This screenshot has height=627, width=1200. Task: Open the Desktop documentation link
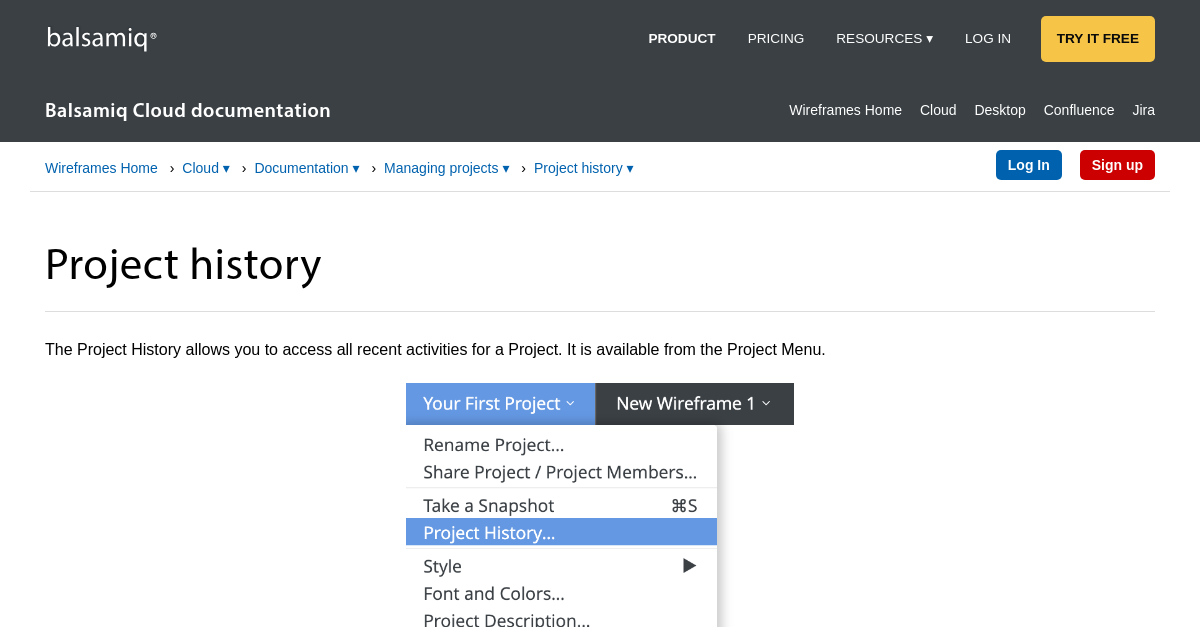pos(999,110)
